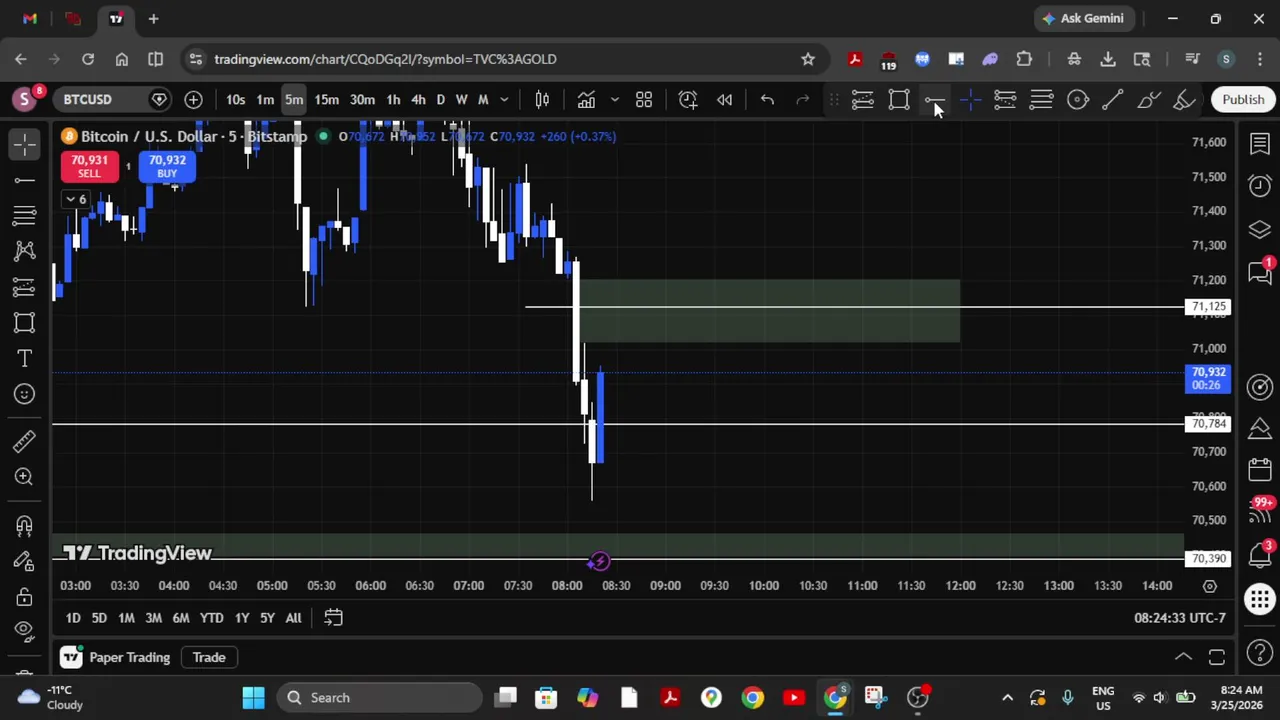Open the go-to-date calendar icon
This screenshot has width=1280, height=720.
click(x=333, y=618)
